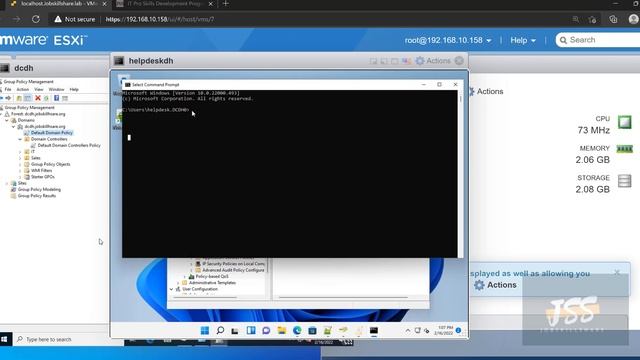Viewport: 640px width, 360px height.
Task: Click the browser zoom indicator icon
Action: (x=576, y=19)
